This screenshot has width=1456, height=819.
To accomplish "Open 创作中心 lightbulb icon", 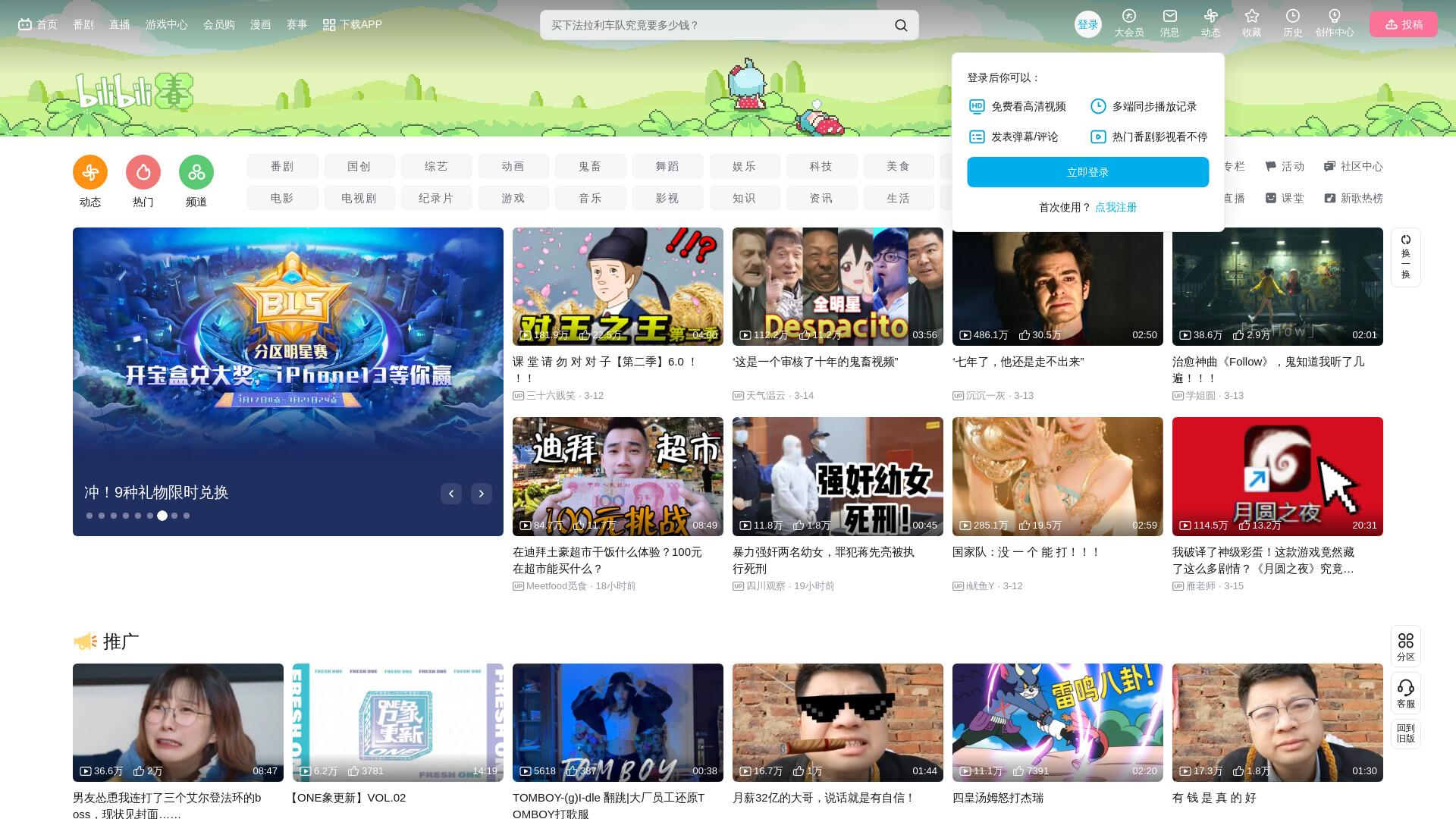I will point(1335,16).
